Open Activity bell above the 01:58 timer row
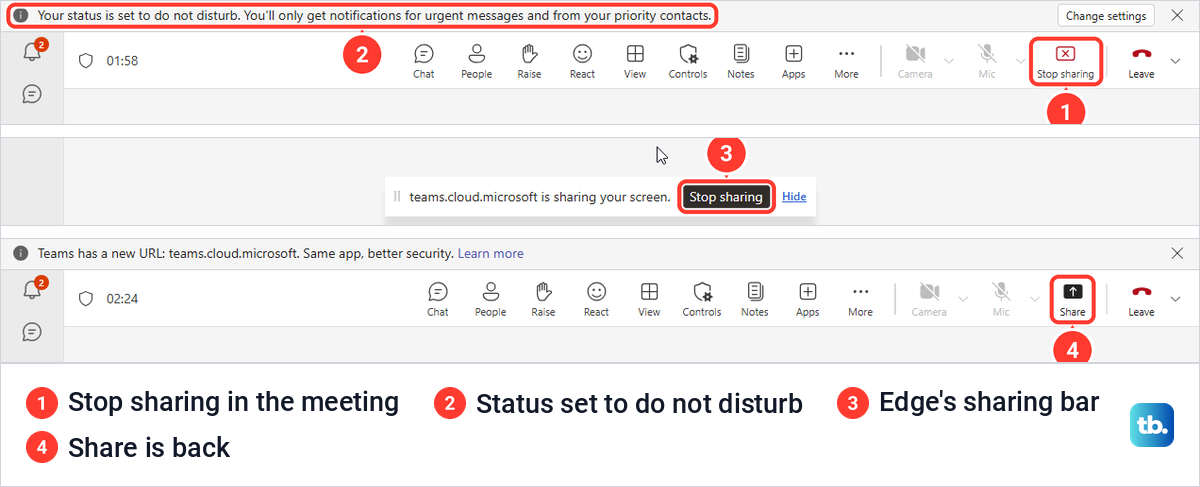1200x487 pixels. (x=33, y=52)
